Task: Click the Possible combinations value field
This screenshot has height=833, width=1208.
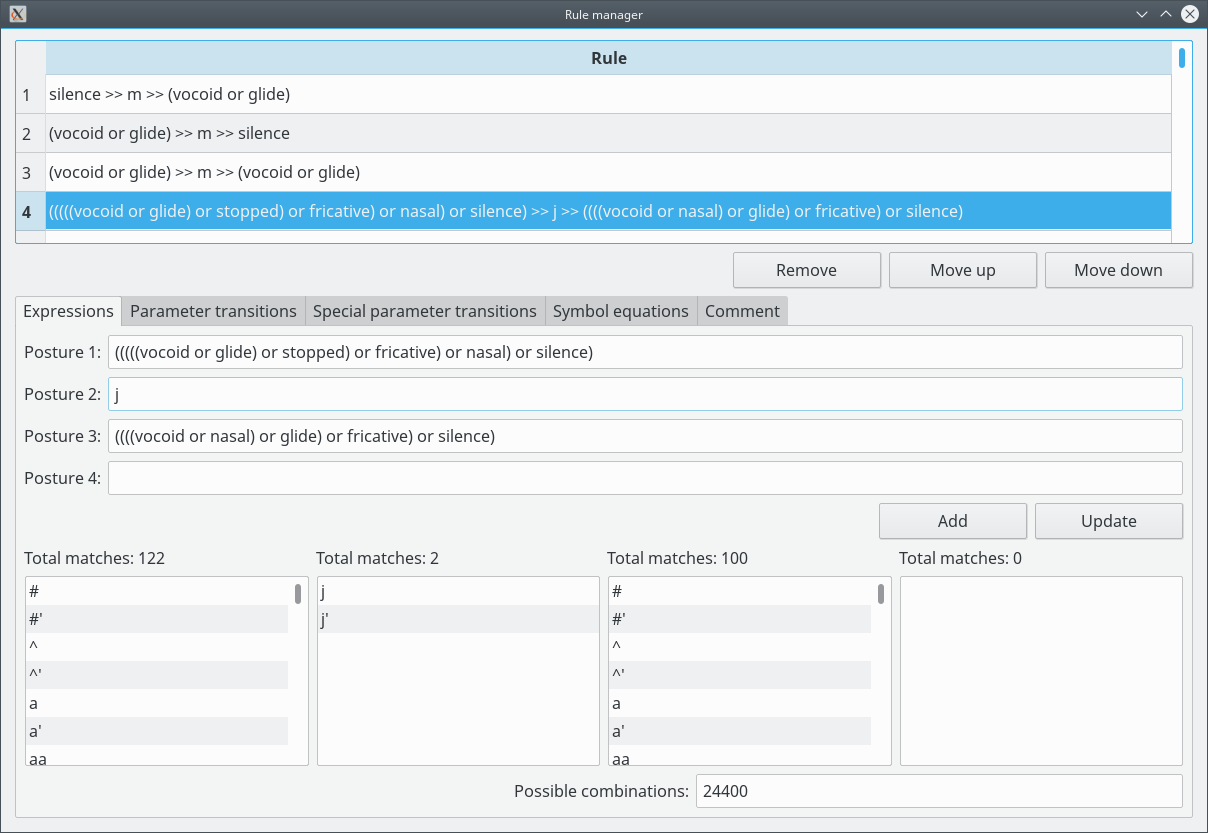Action: [939, 791]
